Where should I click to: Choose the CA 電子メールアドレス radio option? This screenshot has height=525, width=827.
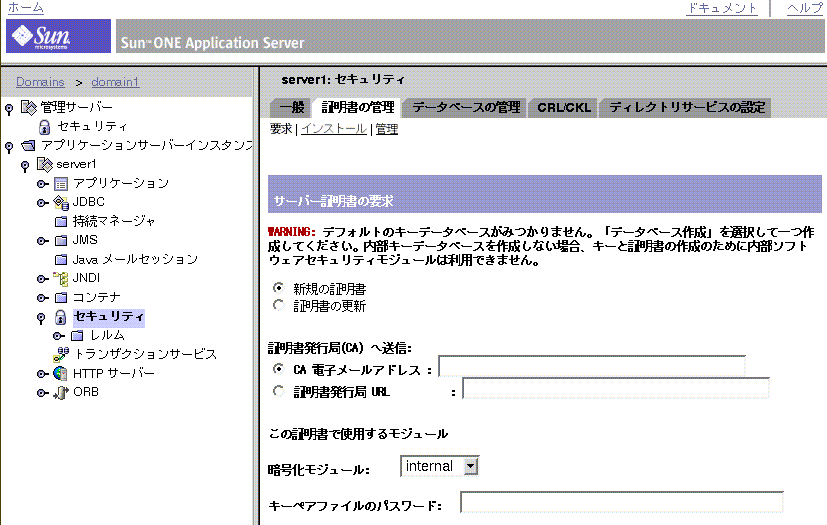point(278,368)
